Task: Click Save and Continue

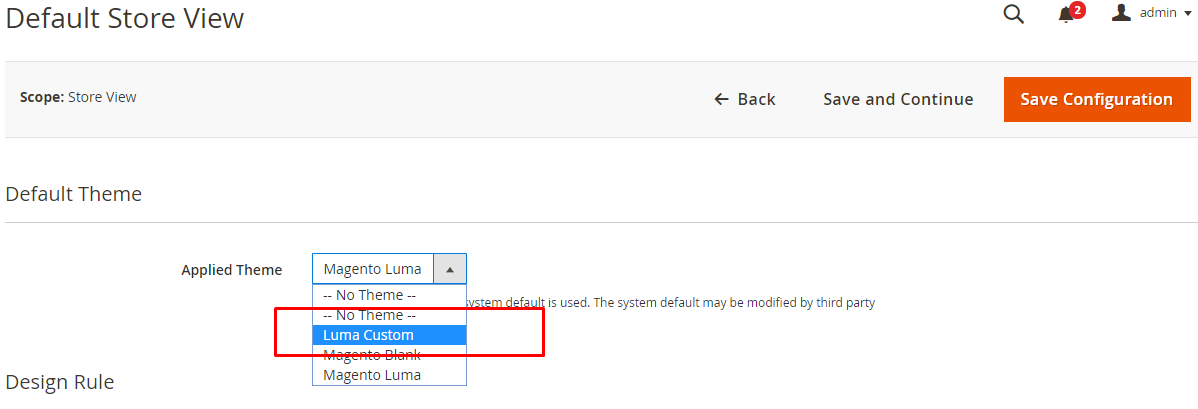Action: coord(898,99)
